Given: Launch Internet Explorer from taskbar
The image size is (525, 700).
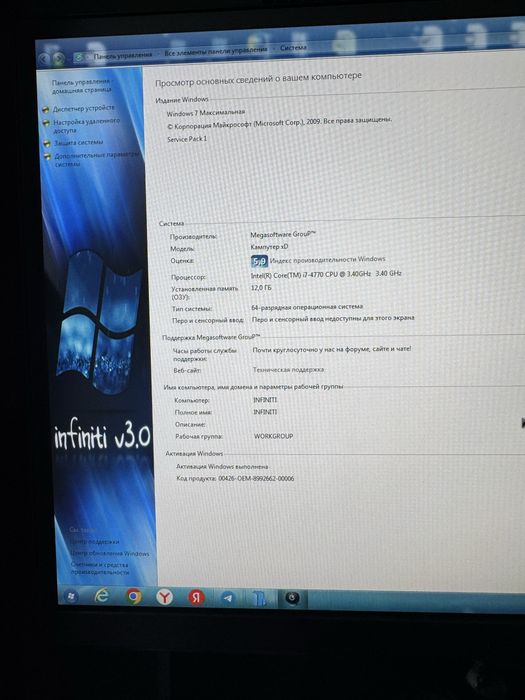Looking at the screenshot, I should [102, 596].
